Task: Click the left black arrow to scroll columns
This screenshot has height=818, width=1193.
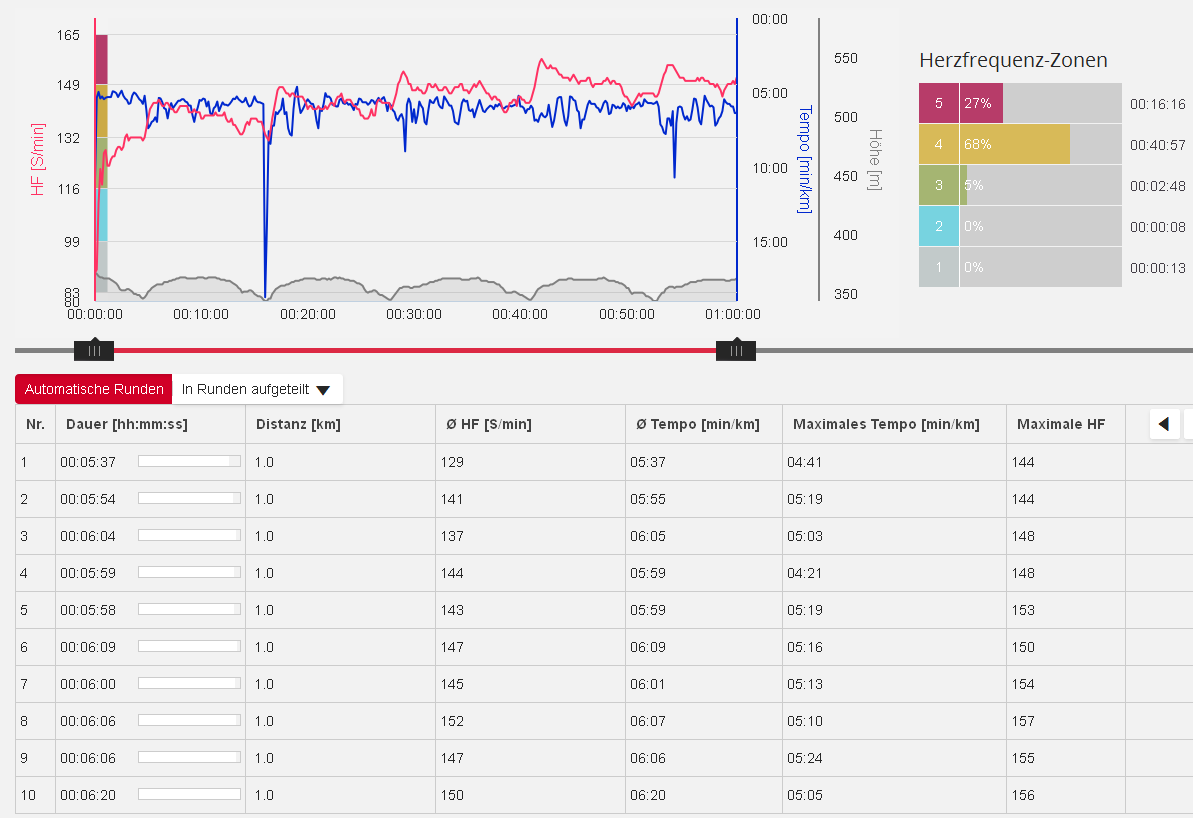Action: click(x=1163, y=425)
